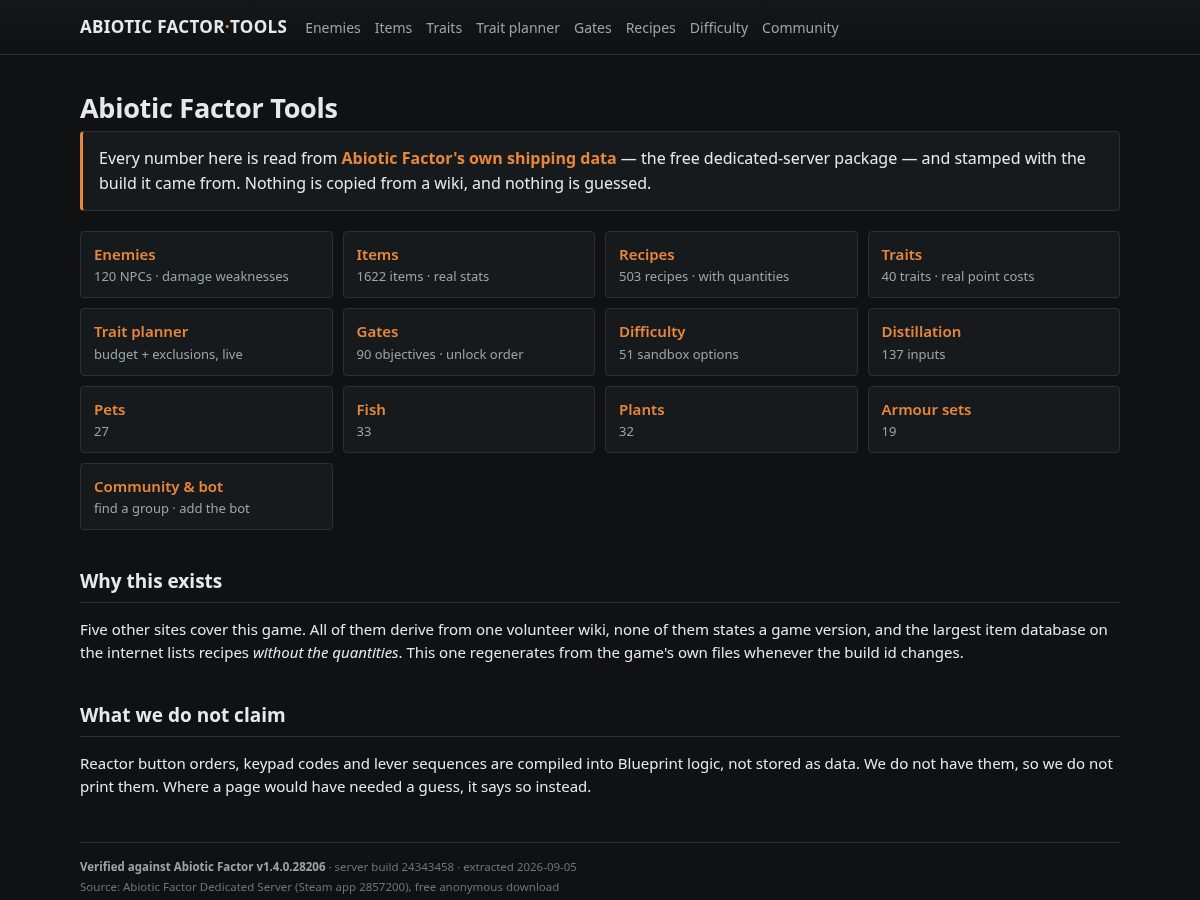This screenshot has width=1200, height=900.
Task: Click the count '19' under Armour sets
Action: click(889, 432)
